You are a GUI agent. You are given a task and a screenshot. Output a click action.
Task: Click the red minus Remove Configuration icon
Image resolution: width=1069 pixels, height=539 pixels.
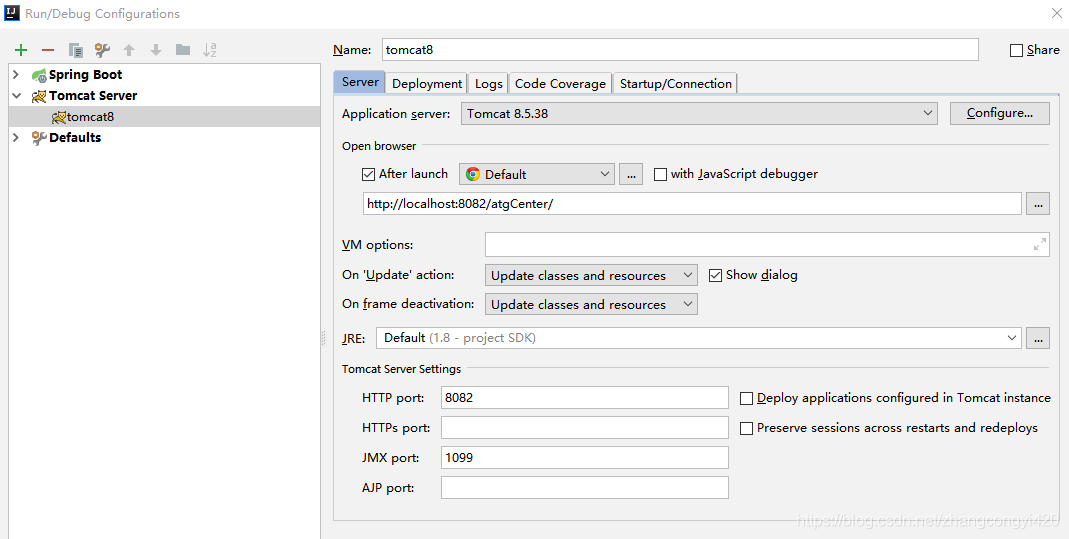click(x=48, y=50)
